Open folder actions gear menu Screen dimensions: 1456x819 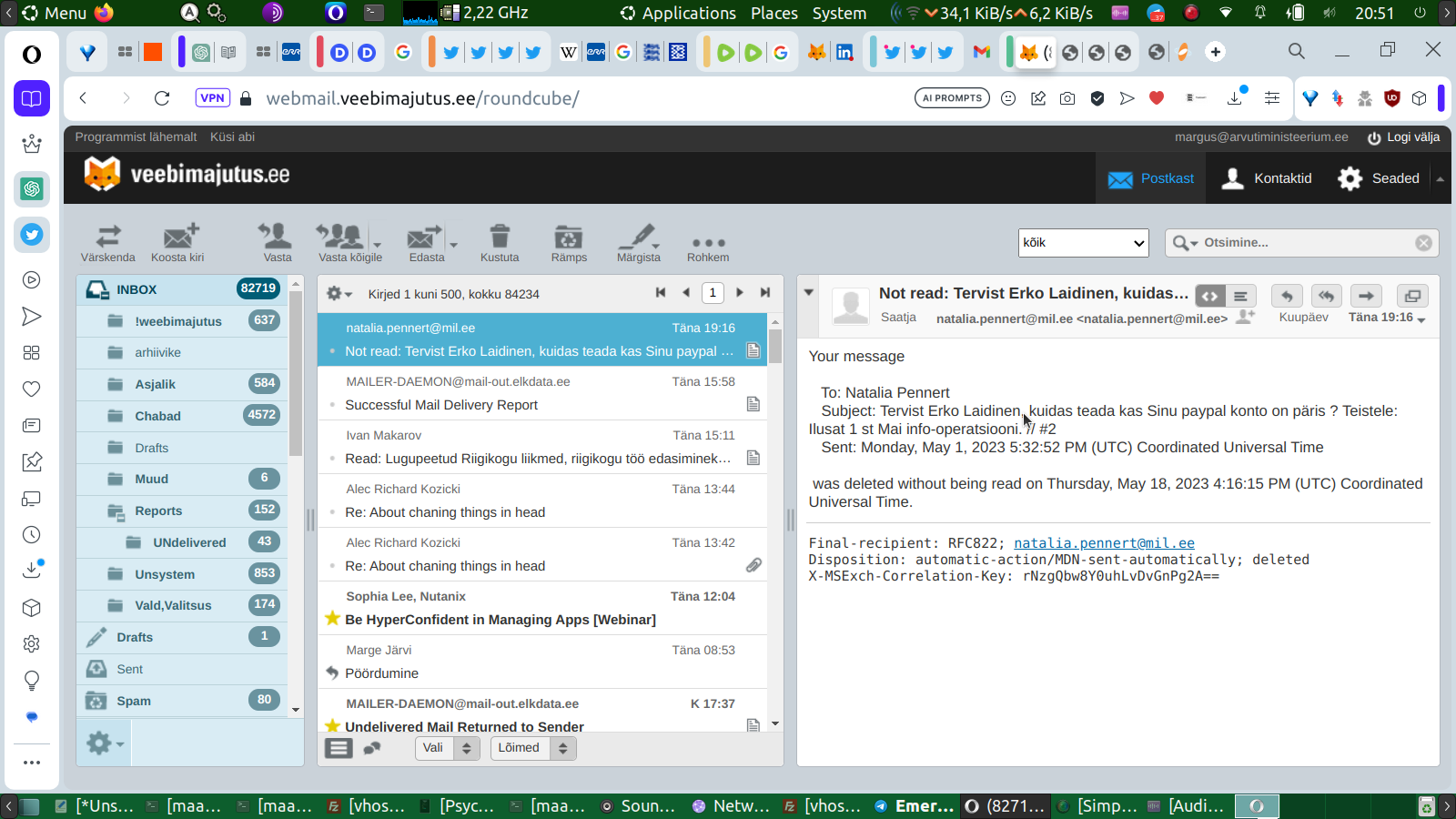[104, 743]
